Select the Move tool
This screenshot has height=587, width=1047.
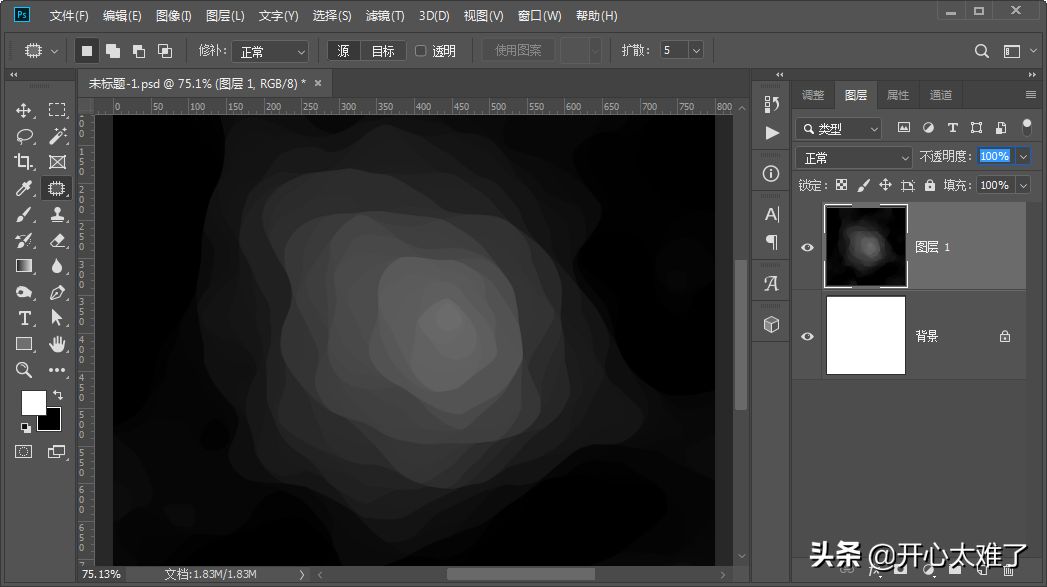pos(24,110)
